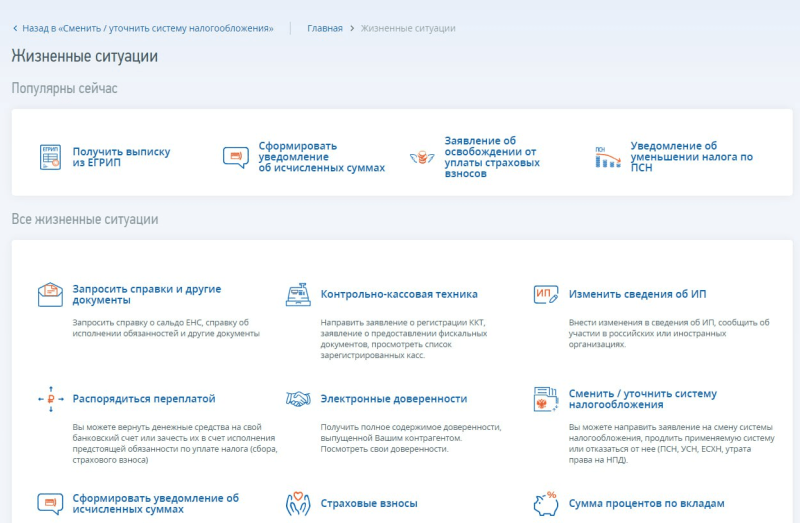Open 'Запросить справки и другие документы'
The image size is (800, 523).
point(146,294)
